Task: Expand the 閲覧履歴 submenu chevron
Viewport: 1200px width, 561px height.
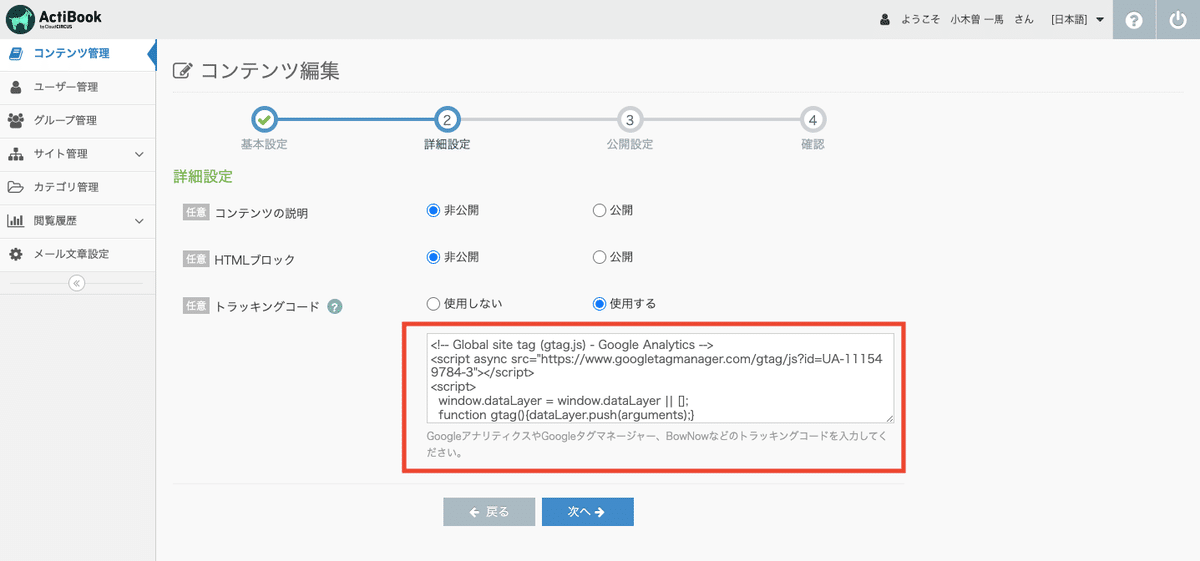Action: point(139,221)
